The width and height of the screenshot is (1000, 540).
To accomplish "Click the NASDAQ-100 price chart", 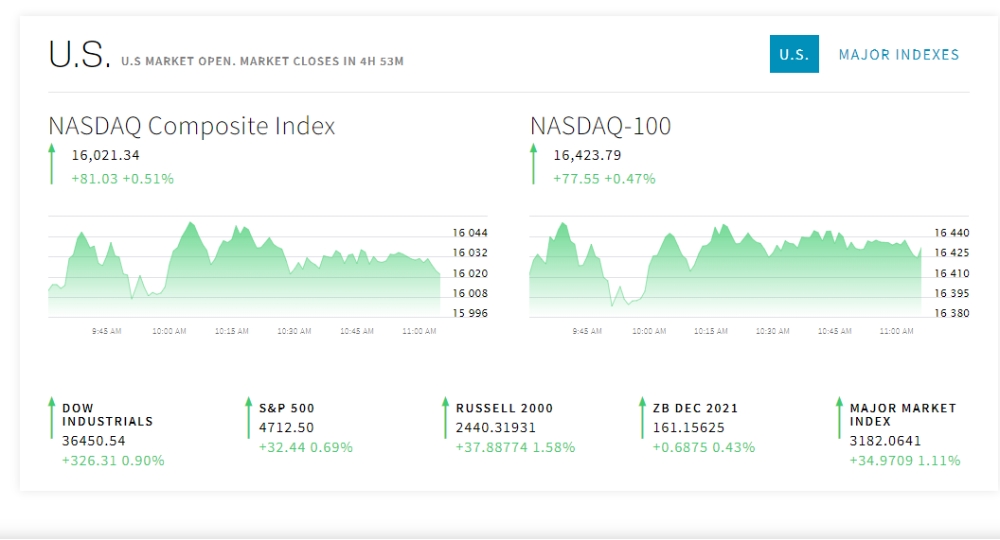I will coord(725,268).
